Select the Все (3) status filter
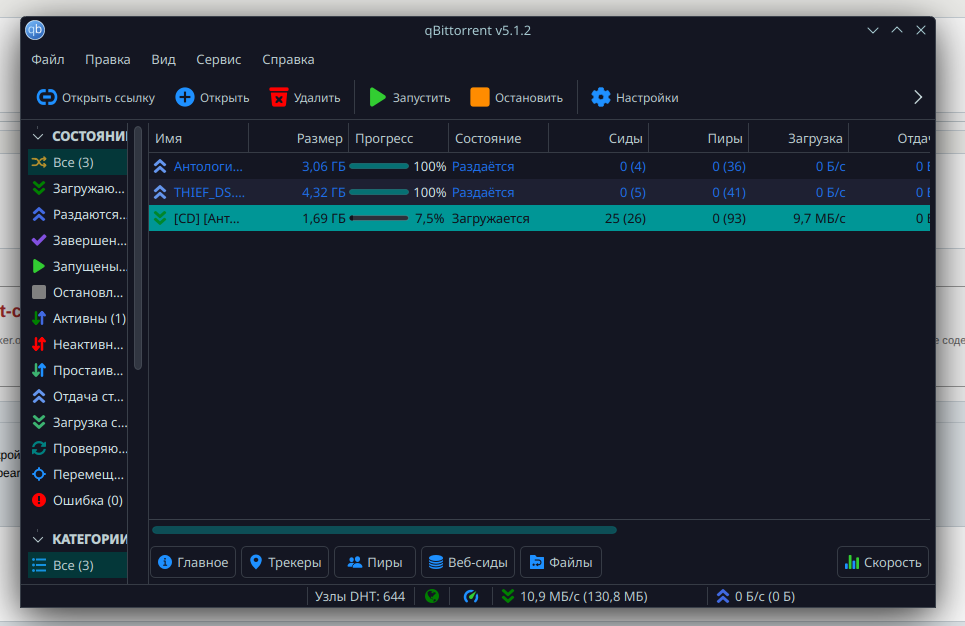965x626 pixels. [x=78, y=163]
